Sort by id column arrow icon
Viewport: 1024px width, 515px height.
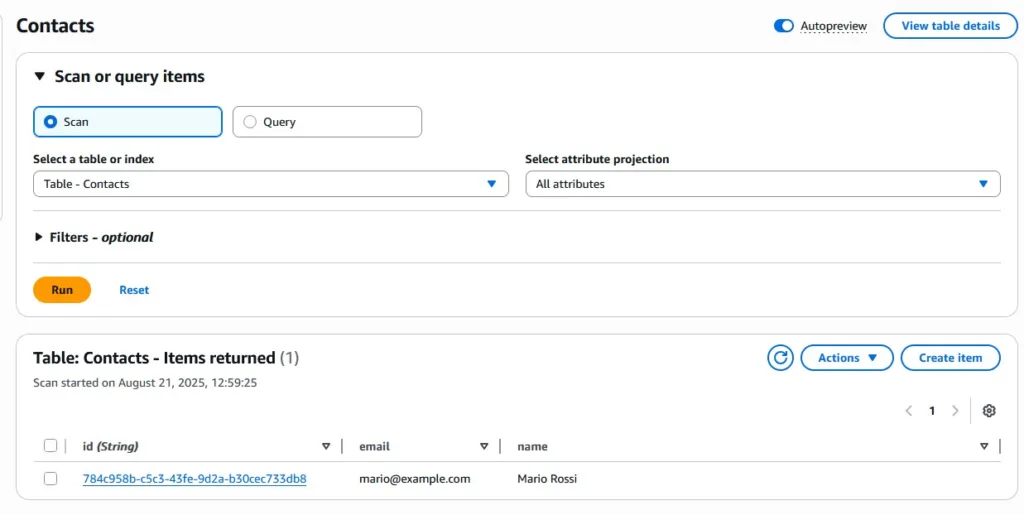click(326, 446)
